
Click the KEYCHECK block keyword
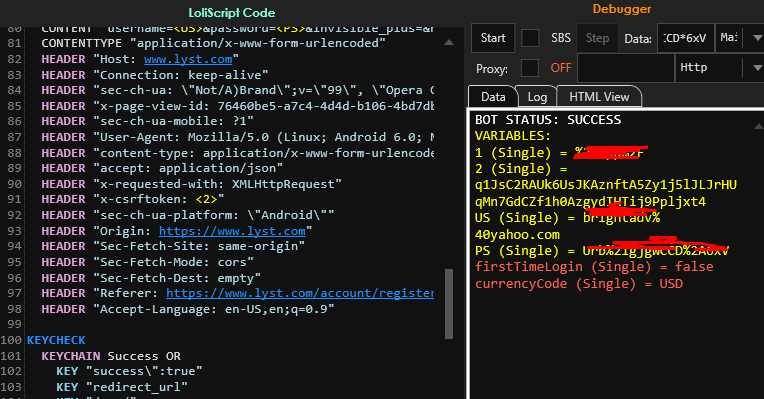(x=56, y=340)
